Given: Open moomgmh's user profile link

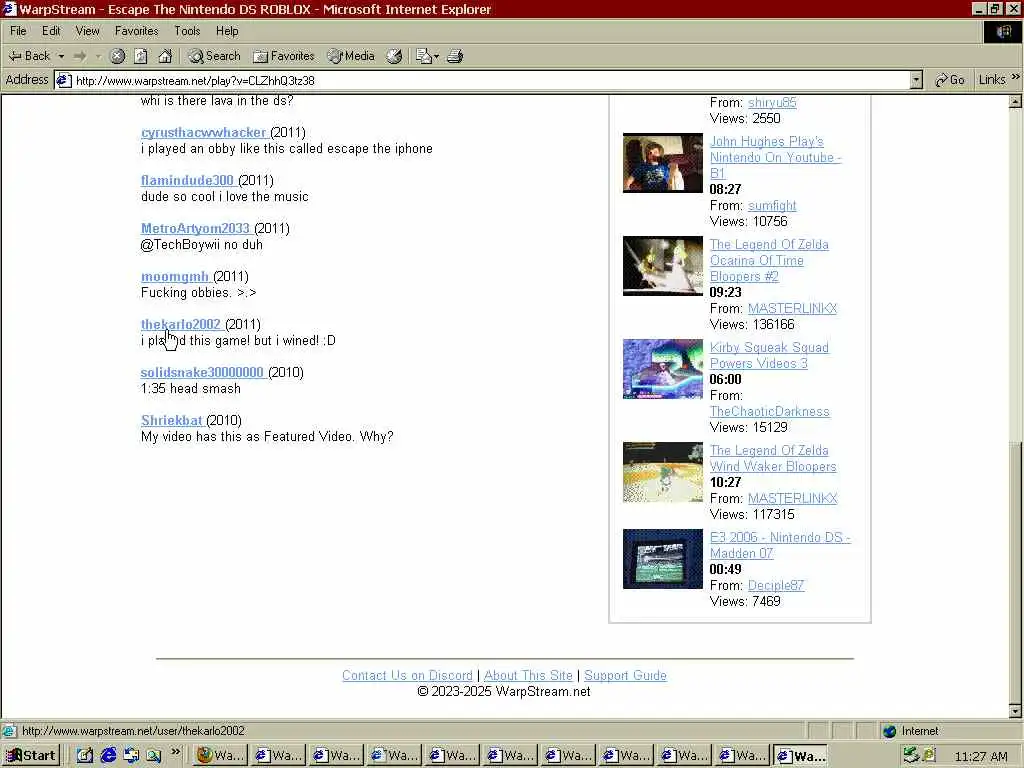Looking at the screenshot, I should [175, 276].
